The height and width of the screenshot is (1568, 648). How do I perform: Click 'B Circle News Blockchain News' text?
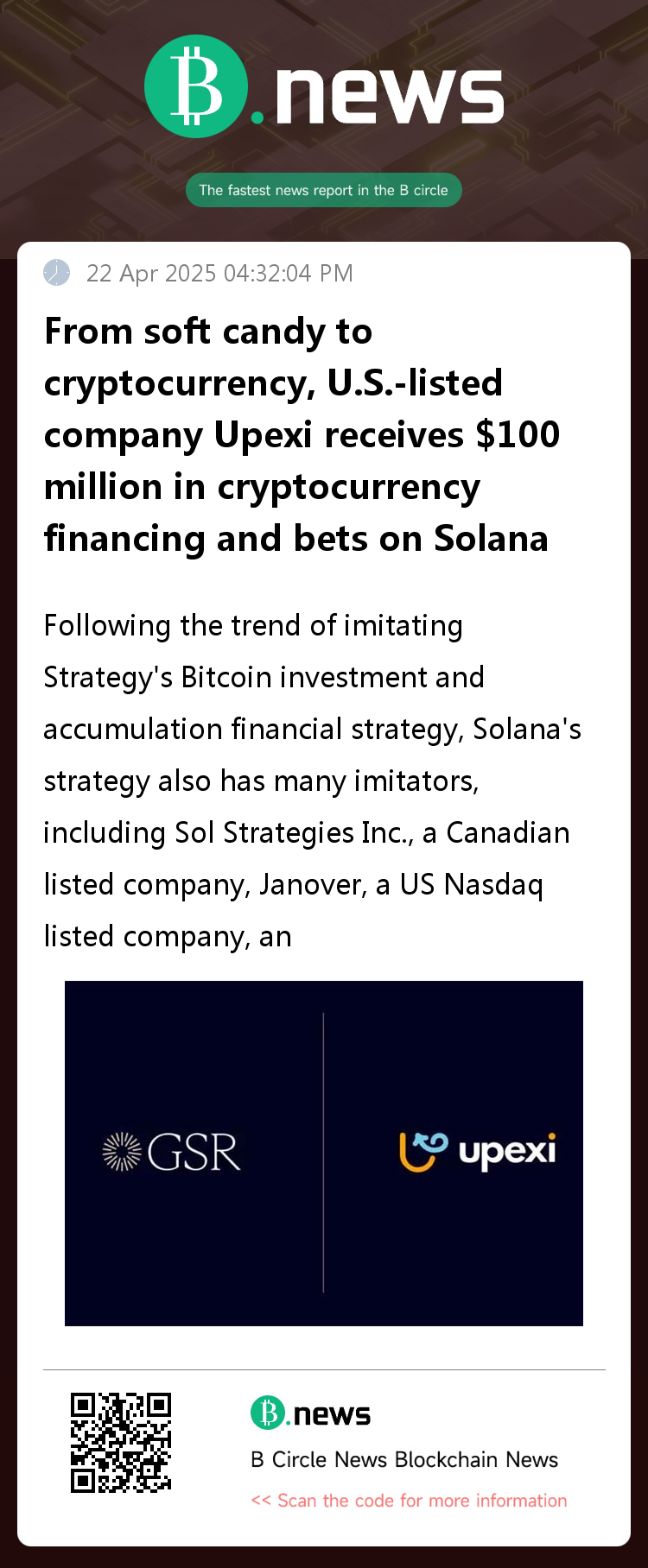[x=404, y=1459]
